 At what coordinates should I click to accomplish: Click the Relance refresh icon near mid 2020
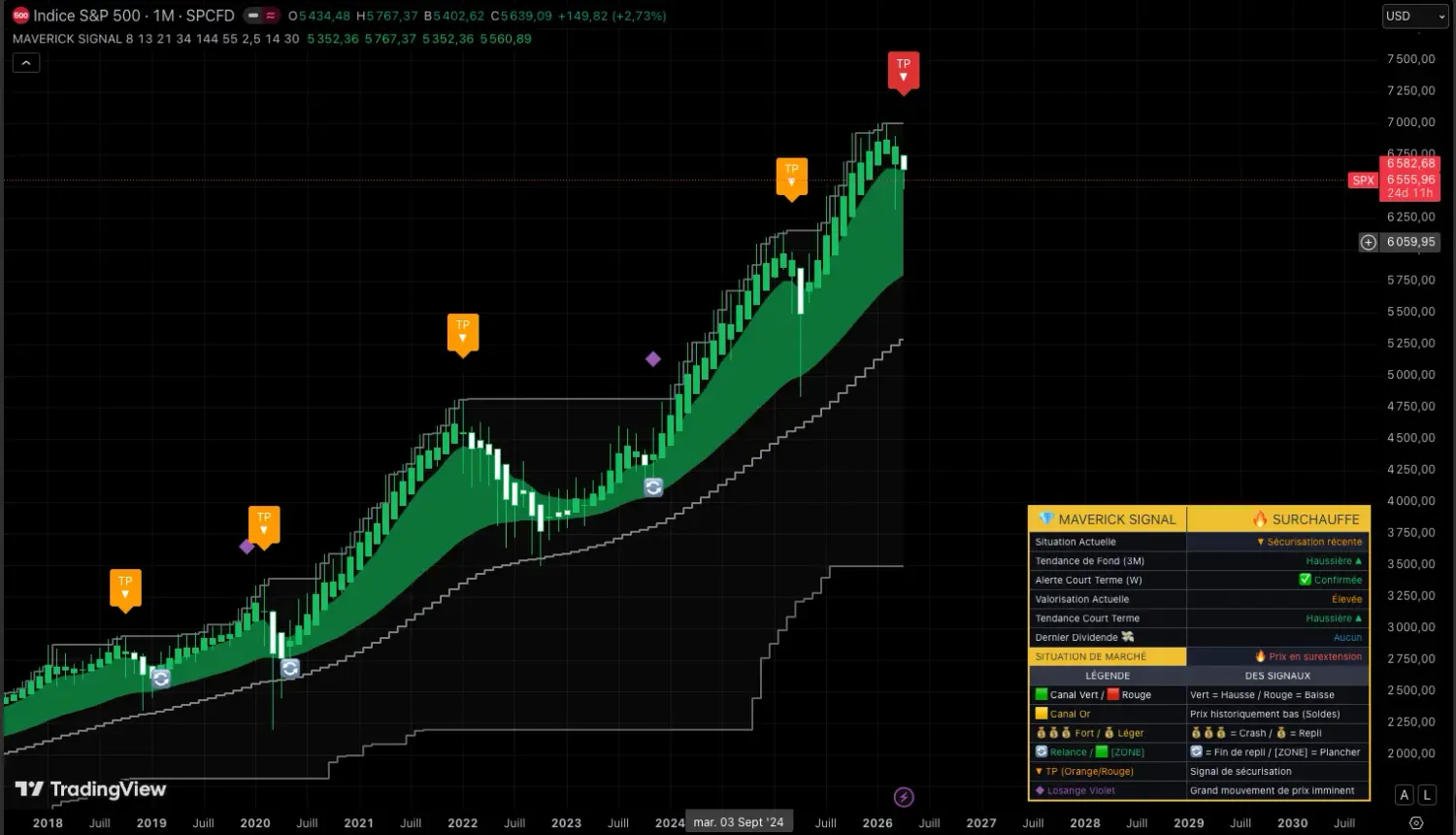click(x=289, y=668)
